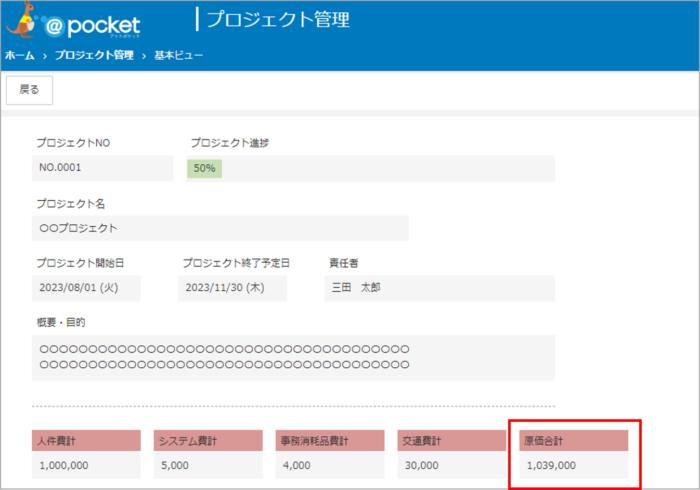700x490 pixels.
Task: Click the start date 2023/08/01 (火)
Action: (86, 288)
